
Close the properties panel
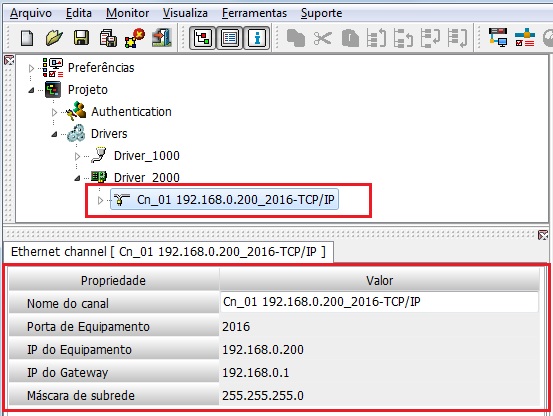pos(543,235)
